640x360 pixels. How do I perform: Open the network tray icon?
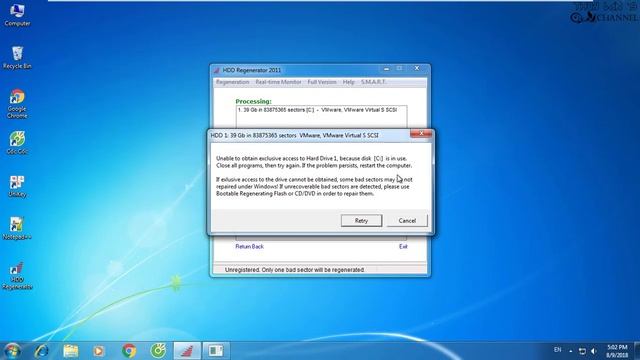(582, 351)
